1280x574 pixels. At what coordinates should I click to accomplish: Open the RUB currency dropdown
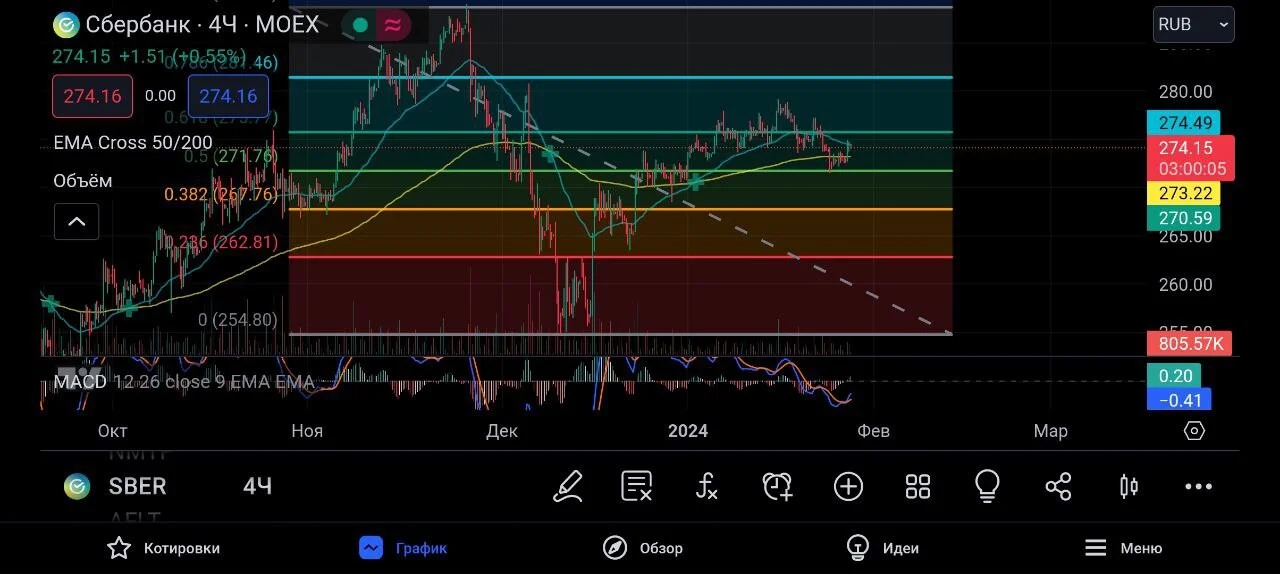[1194, 25]
